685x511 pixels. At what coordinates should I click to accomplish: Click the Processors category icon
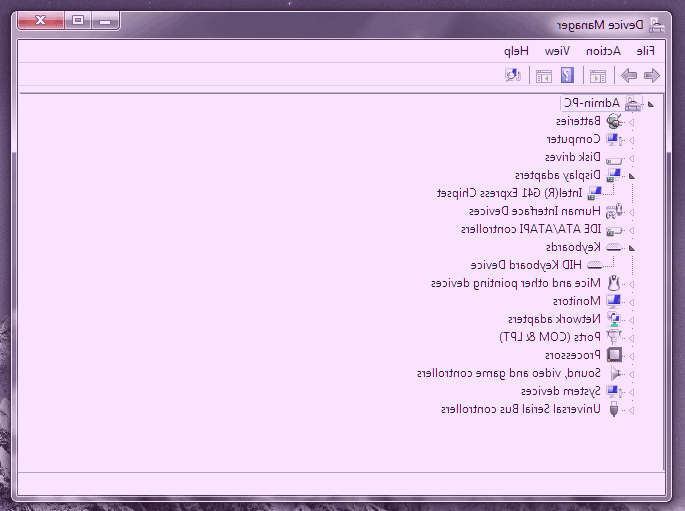click(613, 355)
